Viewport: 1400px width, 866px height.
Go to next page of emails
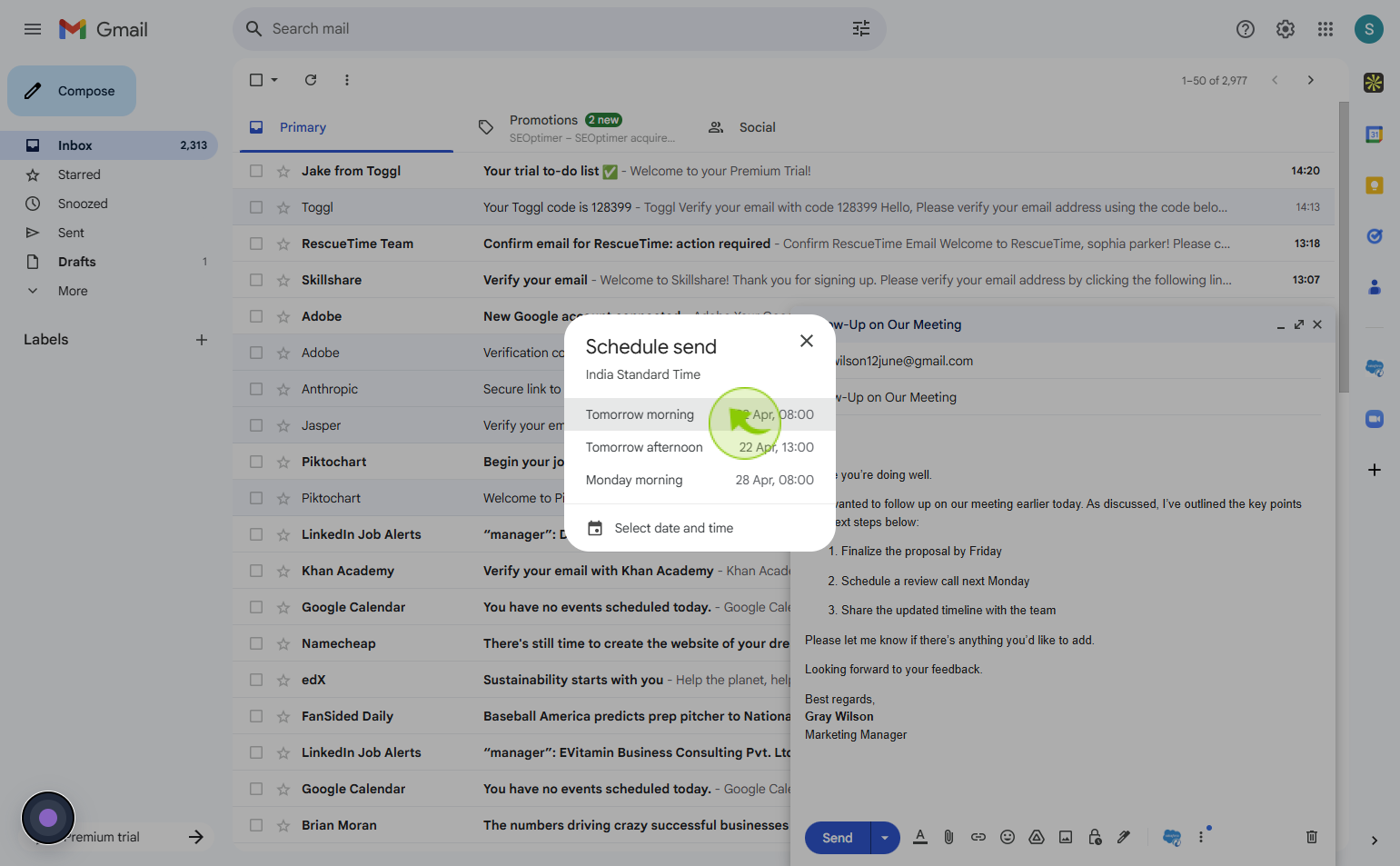click(1310, 80)
